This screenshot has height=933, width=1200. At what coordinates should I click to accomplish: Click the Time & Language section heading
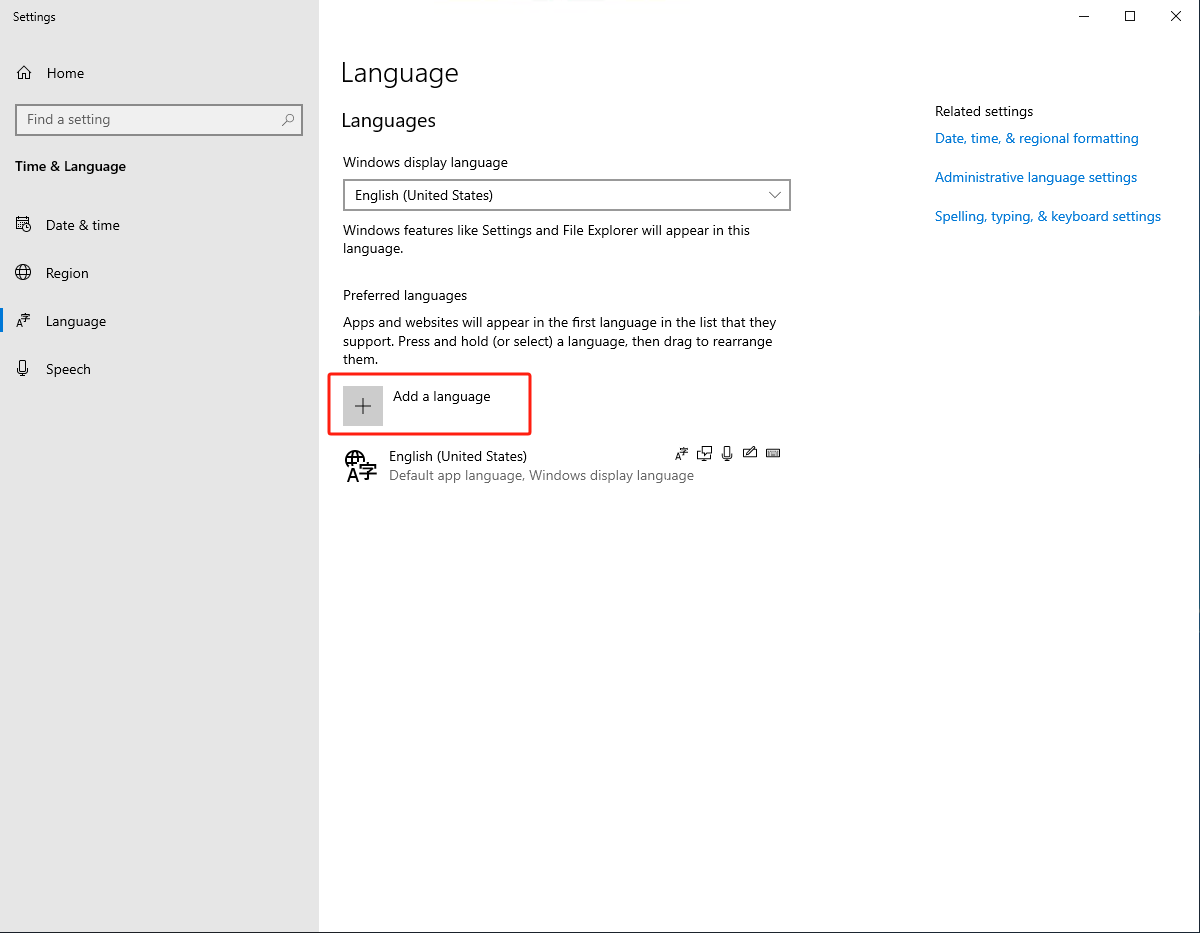click(70, 166)
